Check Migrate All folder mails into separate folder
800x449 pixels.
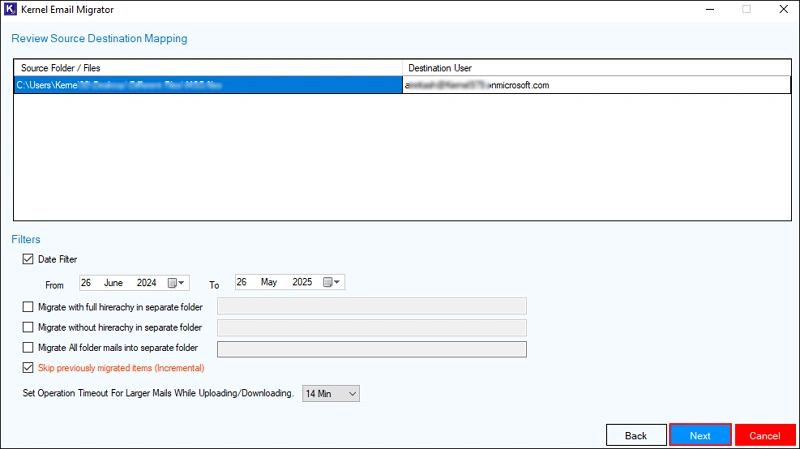pos(28,347)
